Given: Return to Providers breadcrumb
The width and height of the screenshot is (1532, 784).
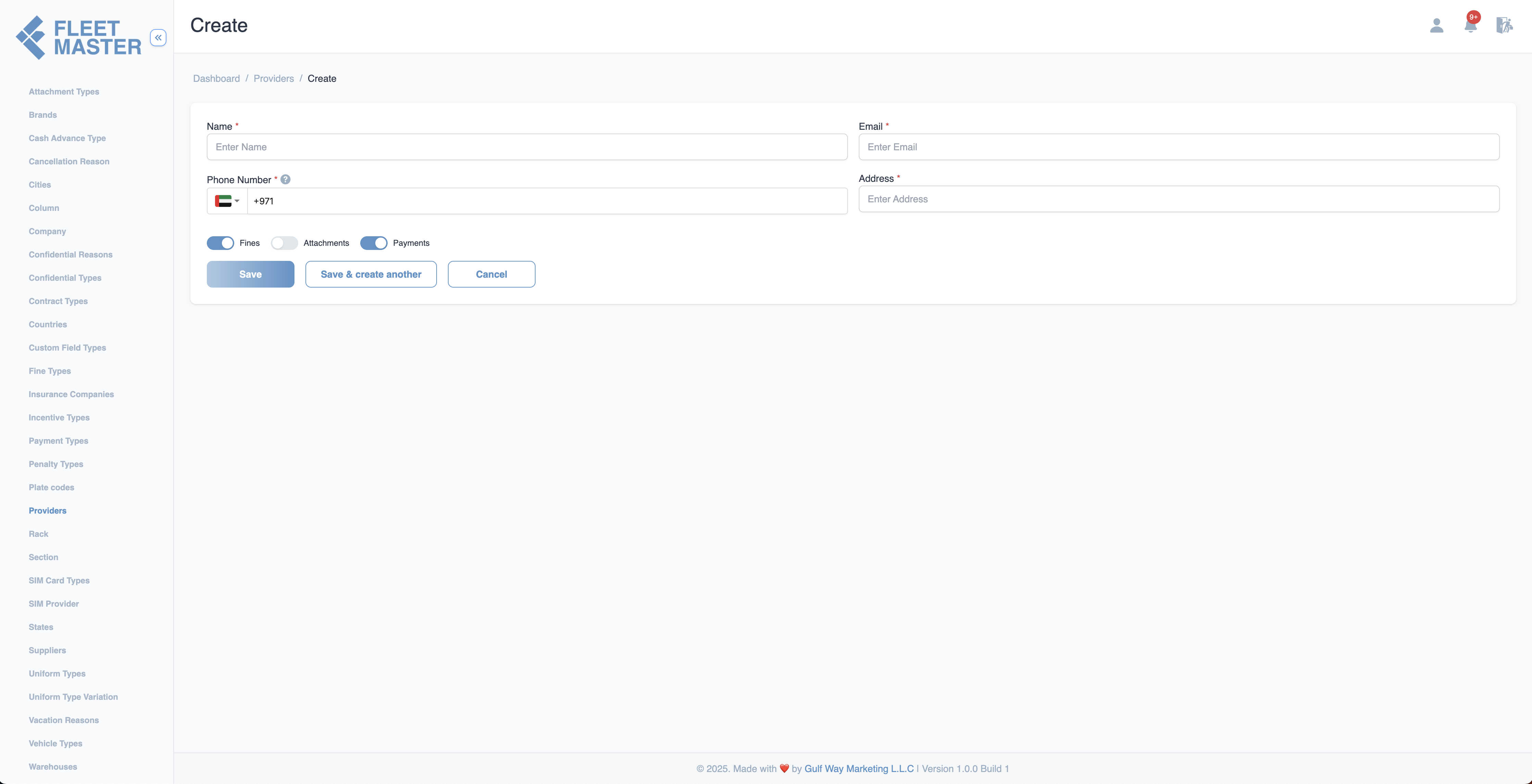Looking at the screenshot, I should click(274, 78).
